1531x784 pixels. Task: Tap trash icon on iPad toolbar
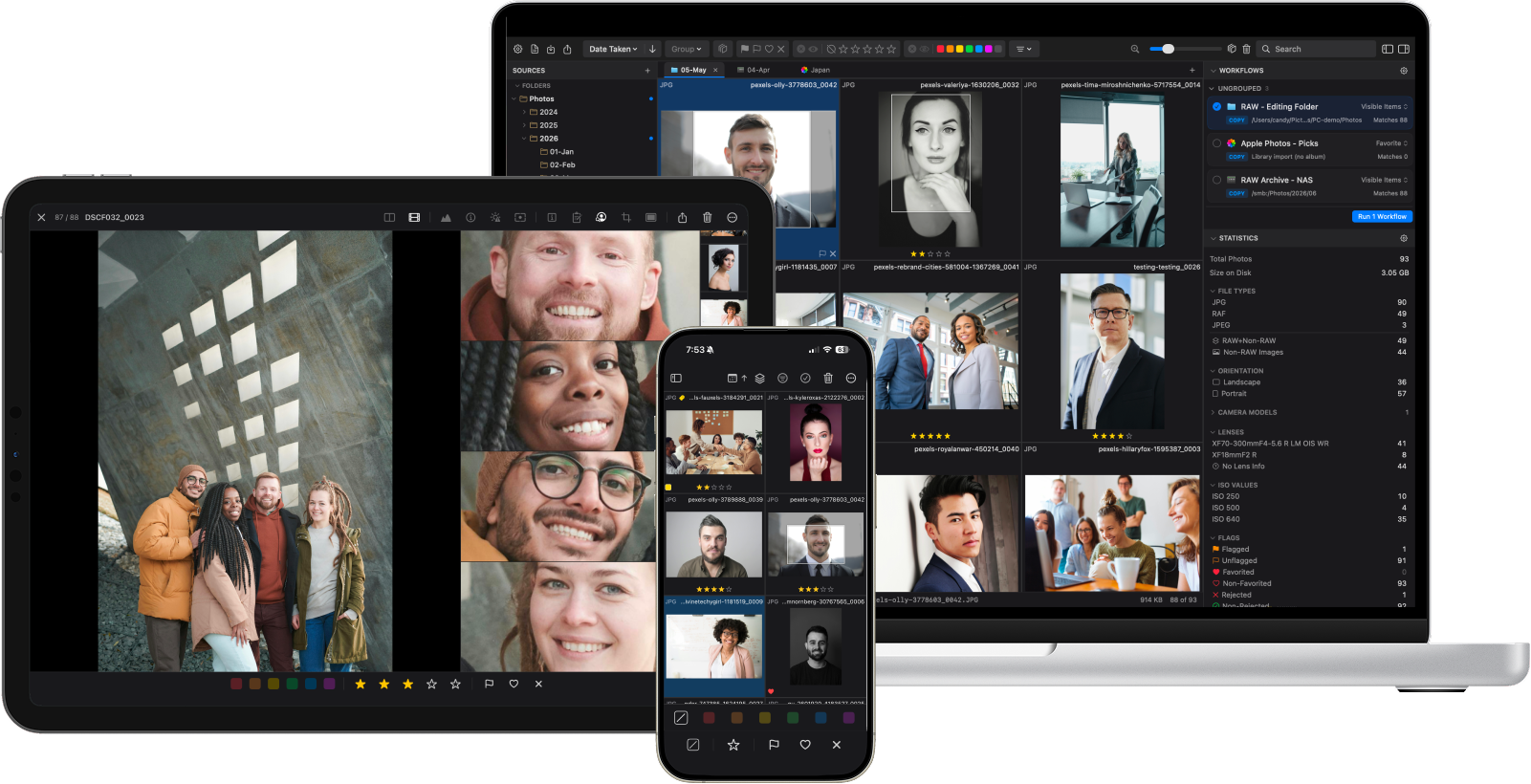[708, 217]
